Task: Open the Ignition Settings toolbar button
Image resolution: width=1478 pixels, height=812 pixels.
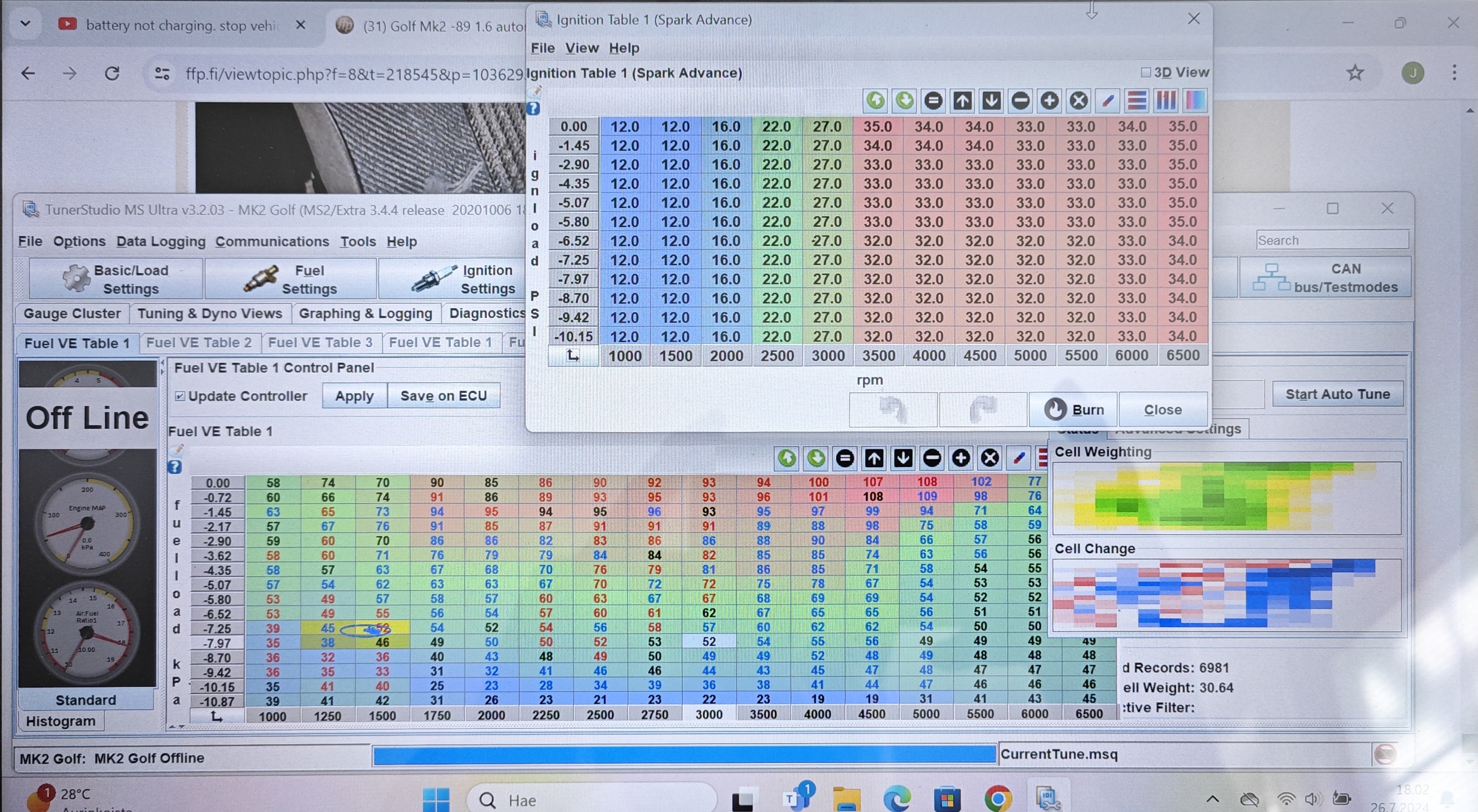Action: click(x=453, y=279)
